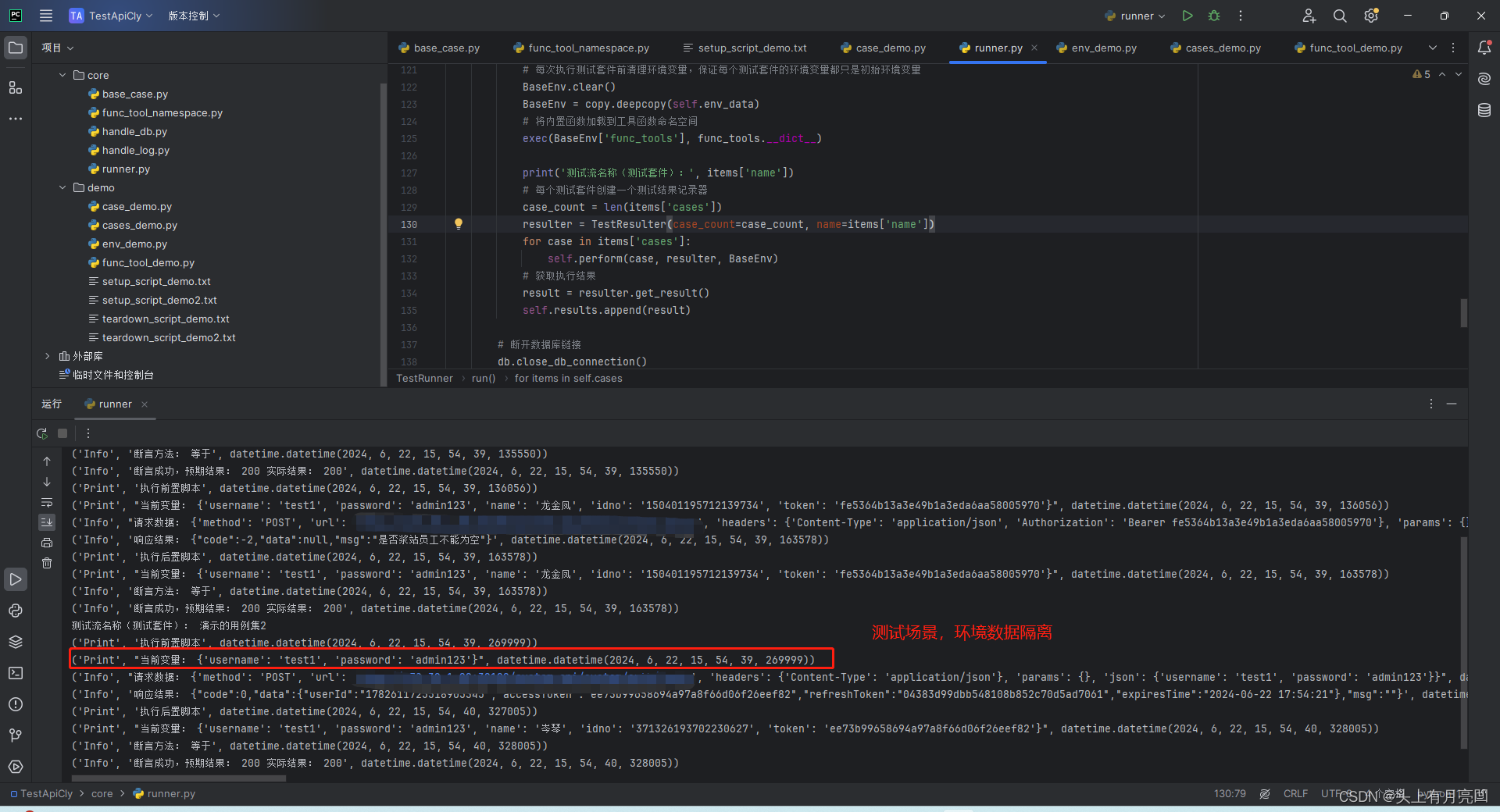Open Python Packages tool window
Screen dimensions: 1500x812
[16, 611]
